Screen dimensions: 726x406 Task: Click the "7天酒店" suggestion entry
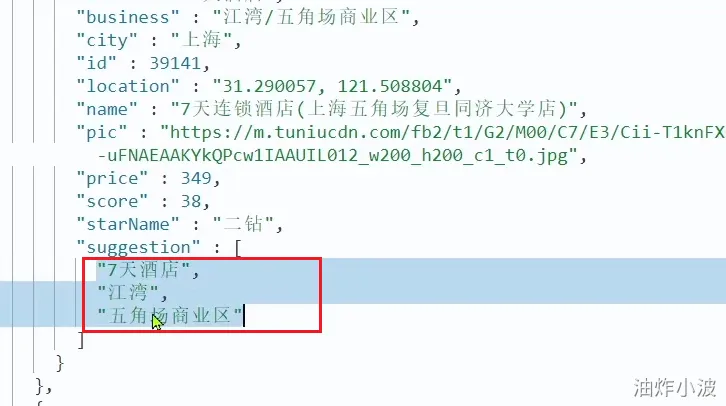click(143, 270)
